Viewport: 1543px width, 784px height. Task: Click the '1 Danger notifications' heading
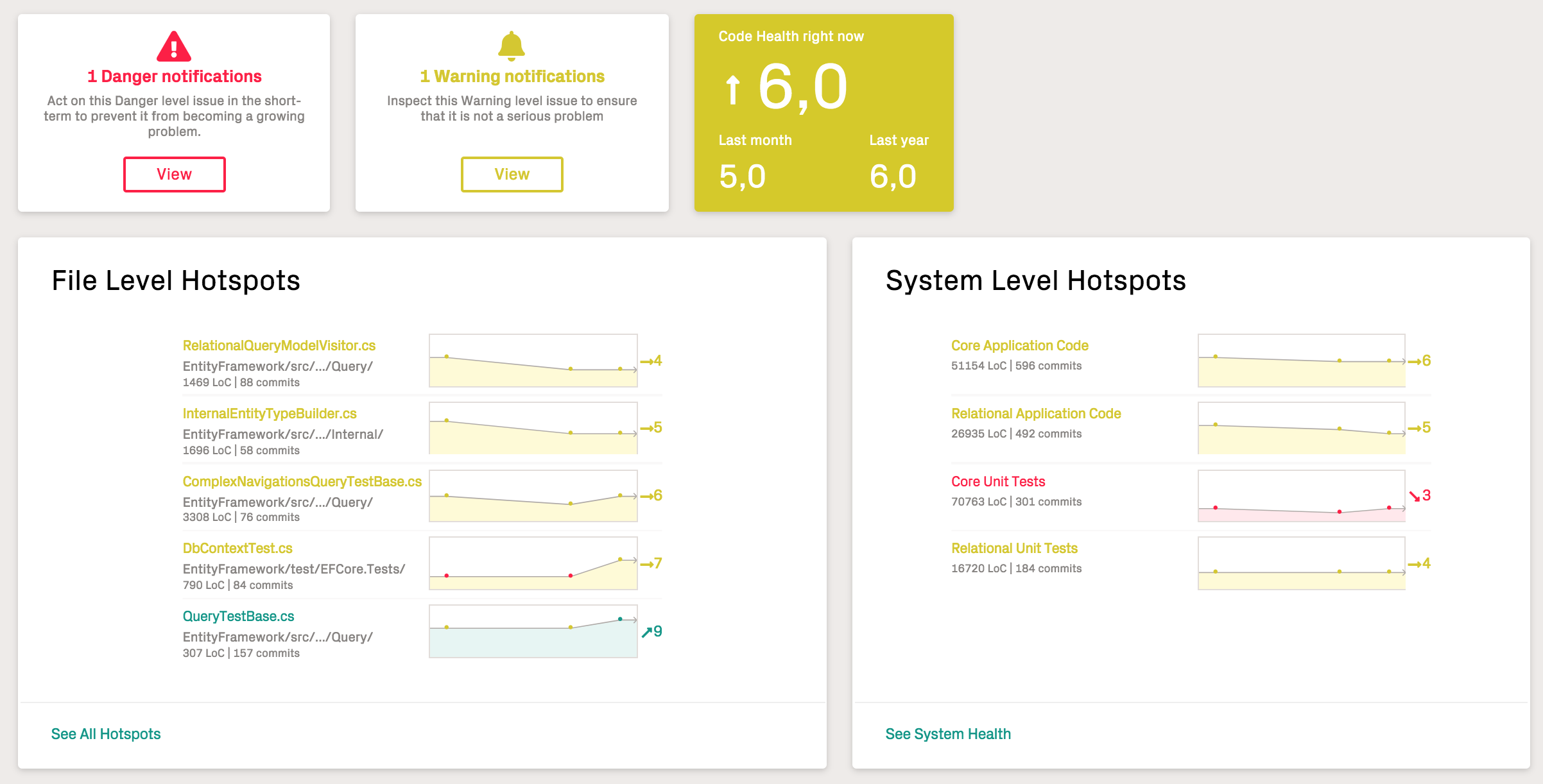pos(174,76)
